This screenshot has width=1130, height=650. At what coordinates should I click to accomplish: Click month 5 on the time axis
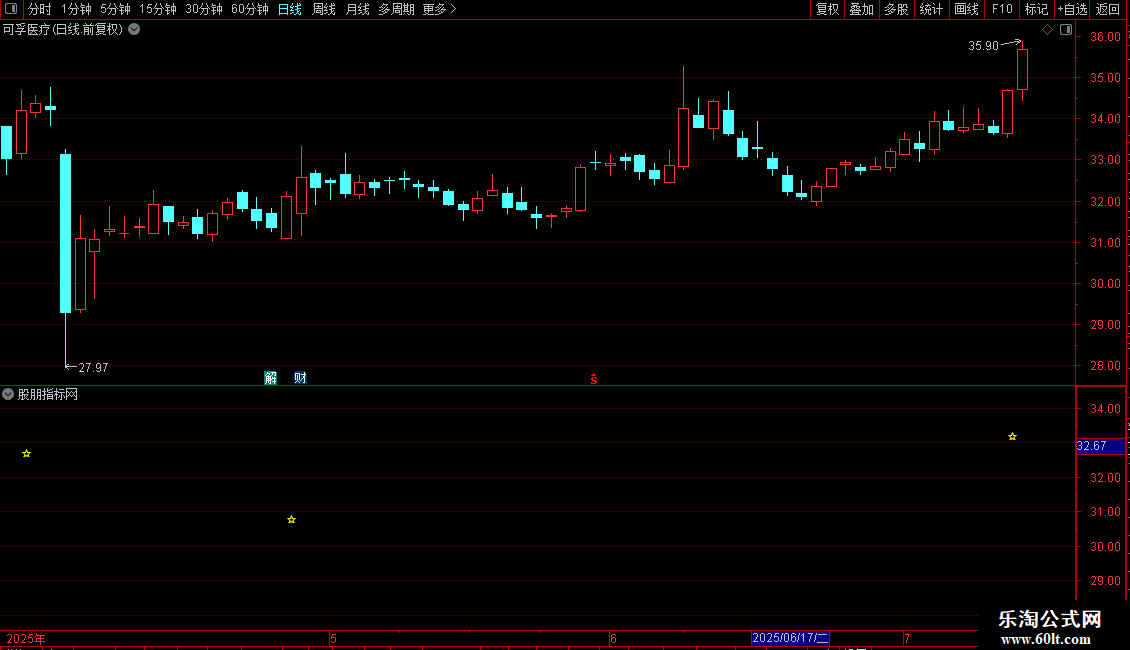(334, 638)
